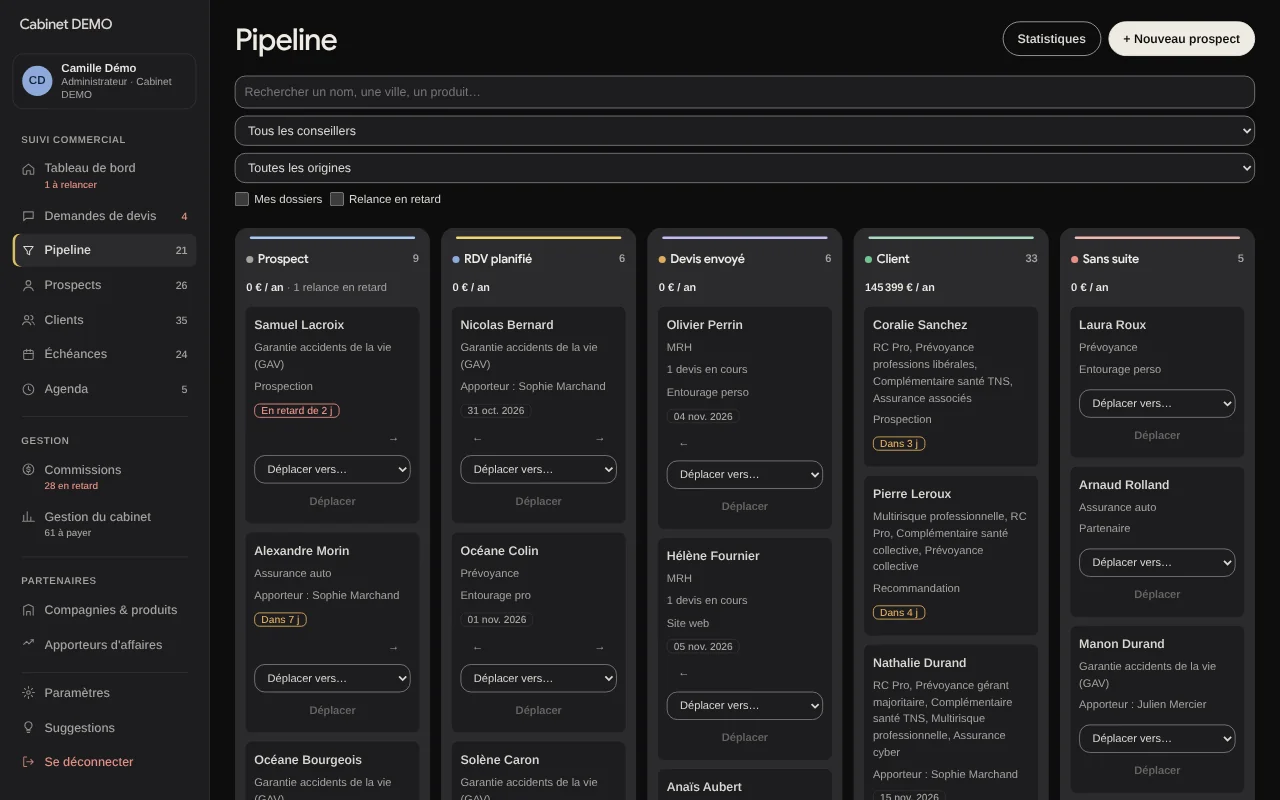
Task: Click the "En retard de 2 j" badge
Action: (297, 411)
